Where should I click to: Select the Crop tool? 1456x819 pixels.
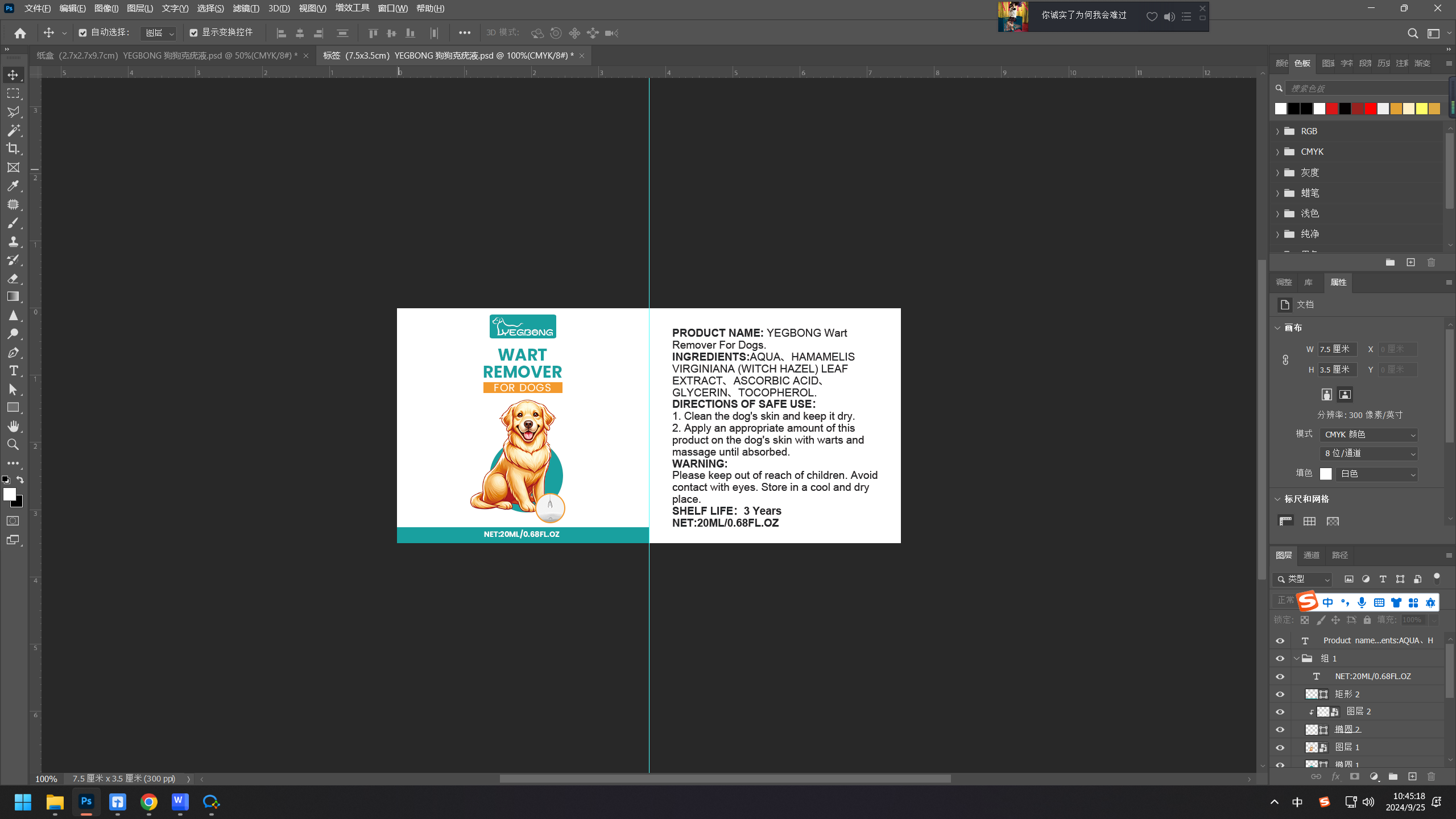13,149
